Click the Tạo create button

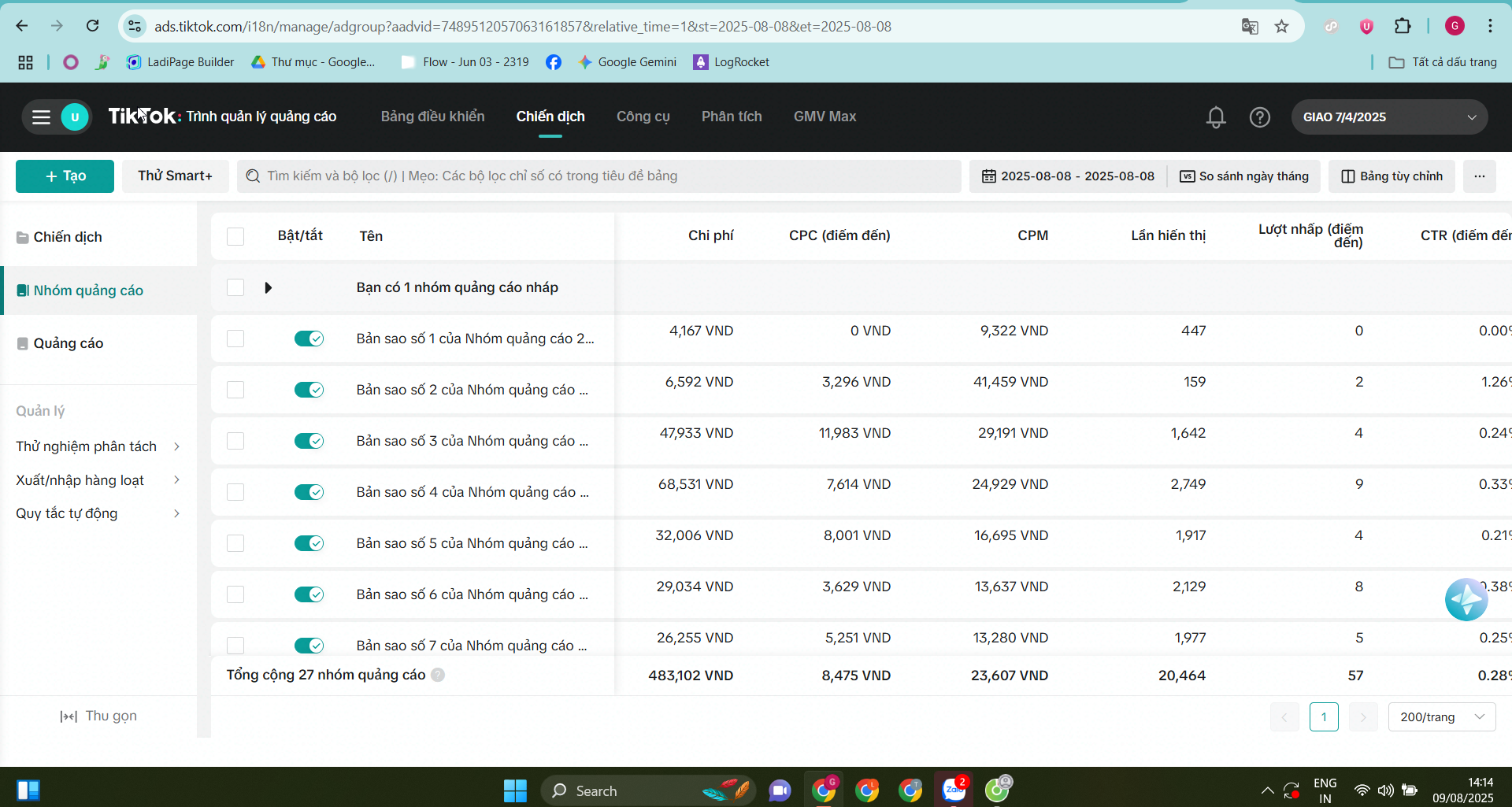[65, 176]
